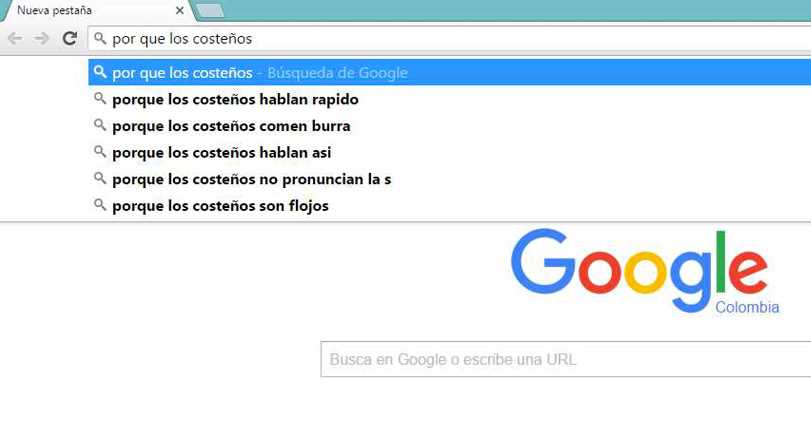Click magnifier icon beside 'comen burra' suggestion
This screenshot has height=422, width=811.
click(100, 125)
